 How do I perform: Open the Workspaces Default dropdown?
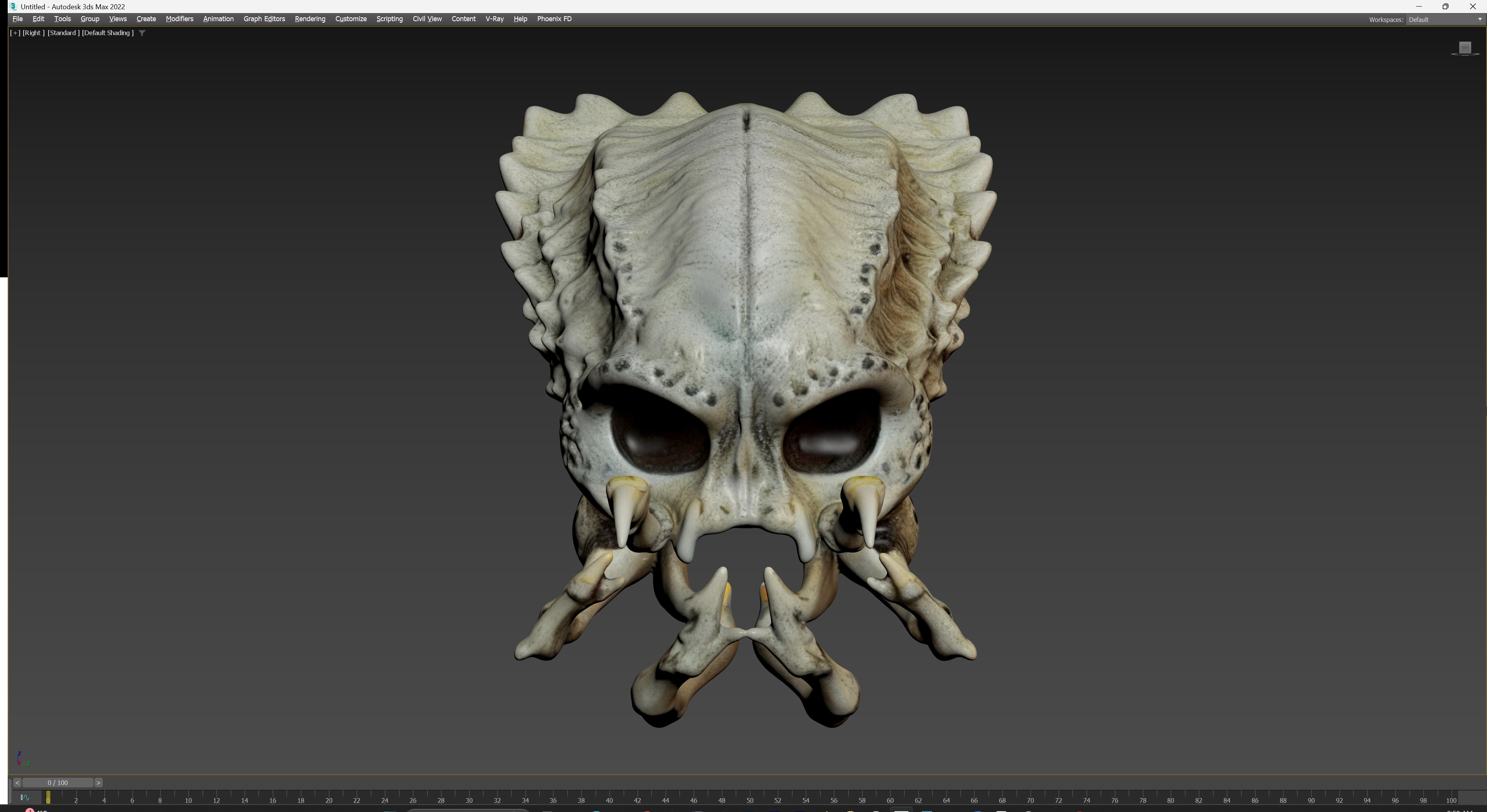pos(1445,20)
